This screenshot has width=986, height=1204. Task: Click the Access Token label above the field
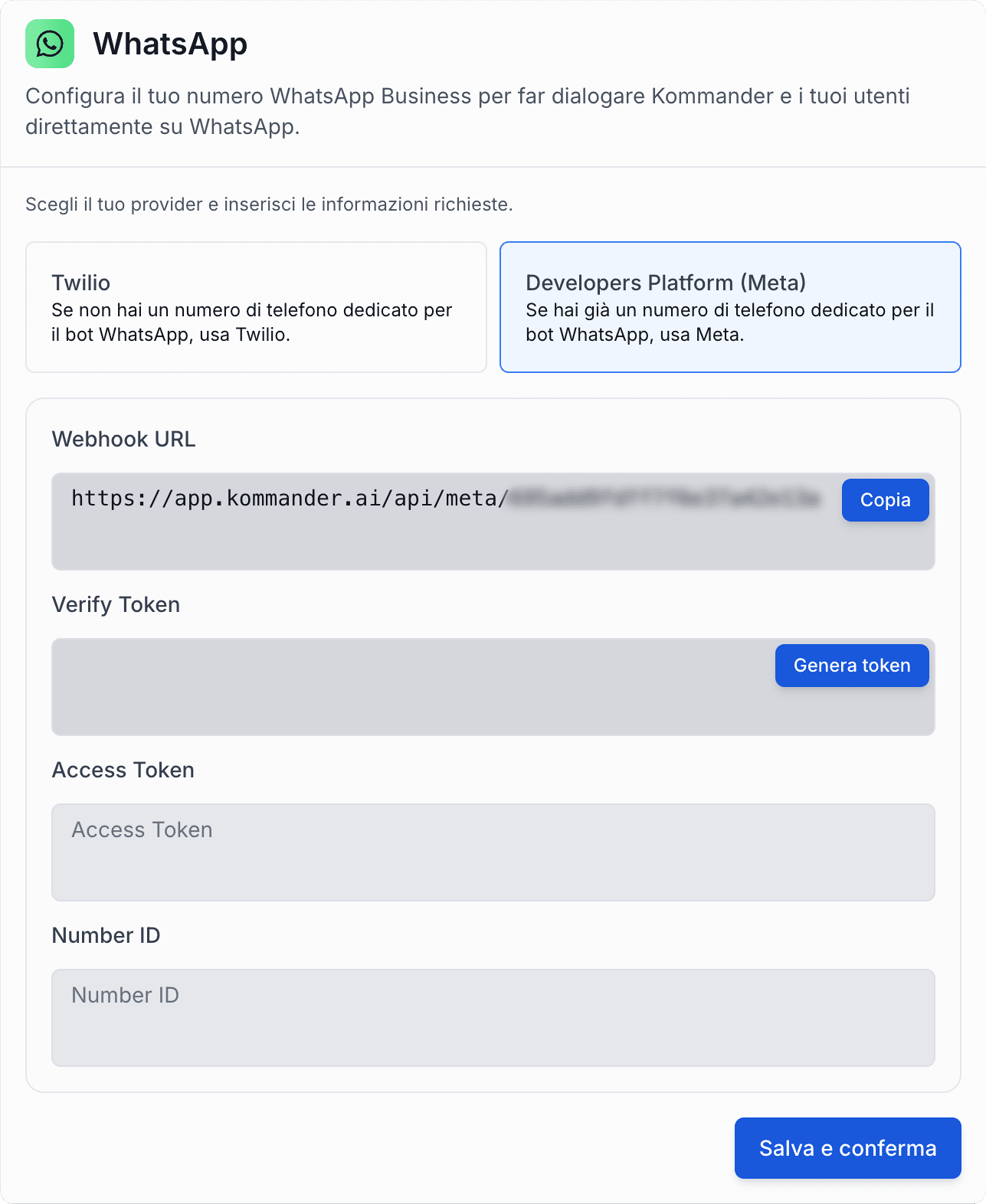[x=123, y=770]
